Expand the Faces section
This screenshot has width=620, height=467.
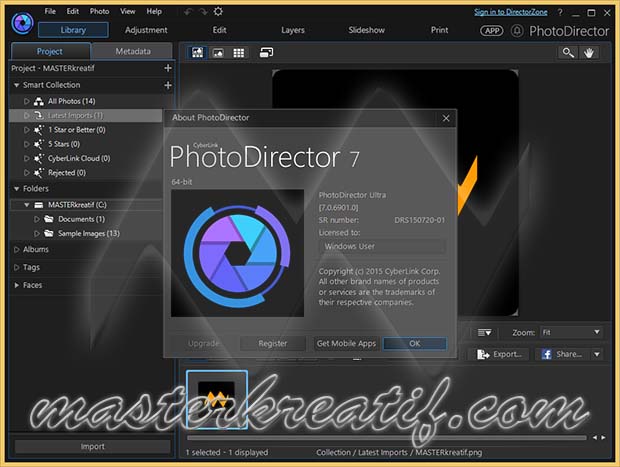(17, 285)
